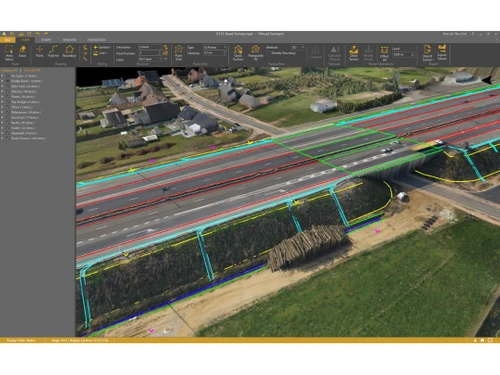Image resolution: width=500 pixels, height=375 pixels.
Task: Expand the No Layer tree row
Action: tap(3, 76)
